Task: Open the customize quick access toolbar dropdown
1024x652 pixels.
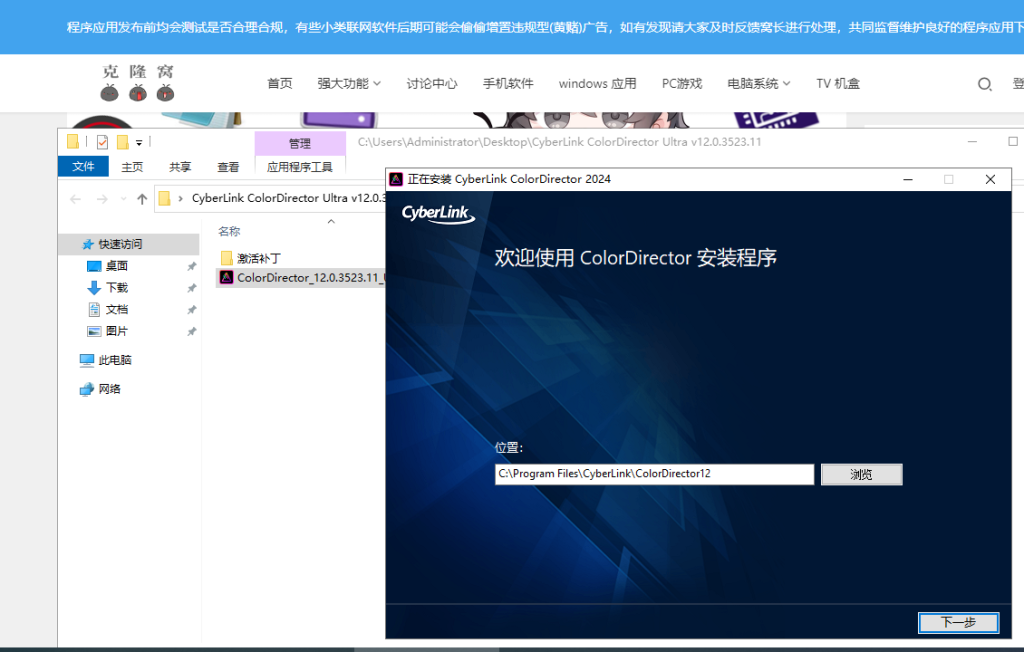Action: 139,142
